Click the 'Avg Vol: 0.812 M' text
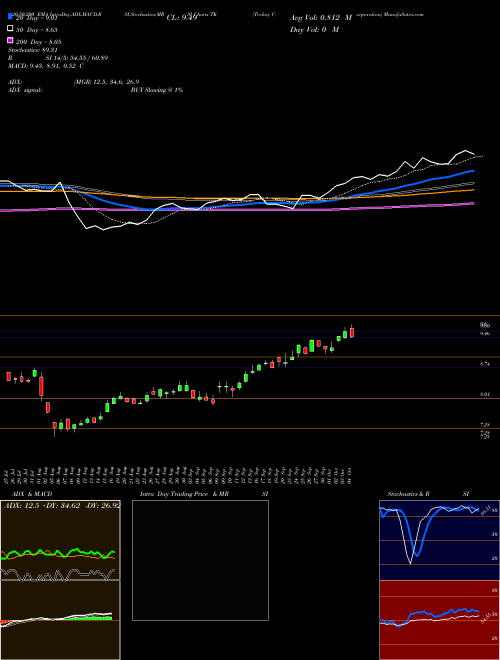The height and width of the screenshot is (660, 500). tap(321, 18)
